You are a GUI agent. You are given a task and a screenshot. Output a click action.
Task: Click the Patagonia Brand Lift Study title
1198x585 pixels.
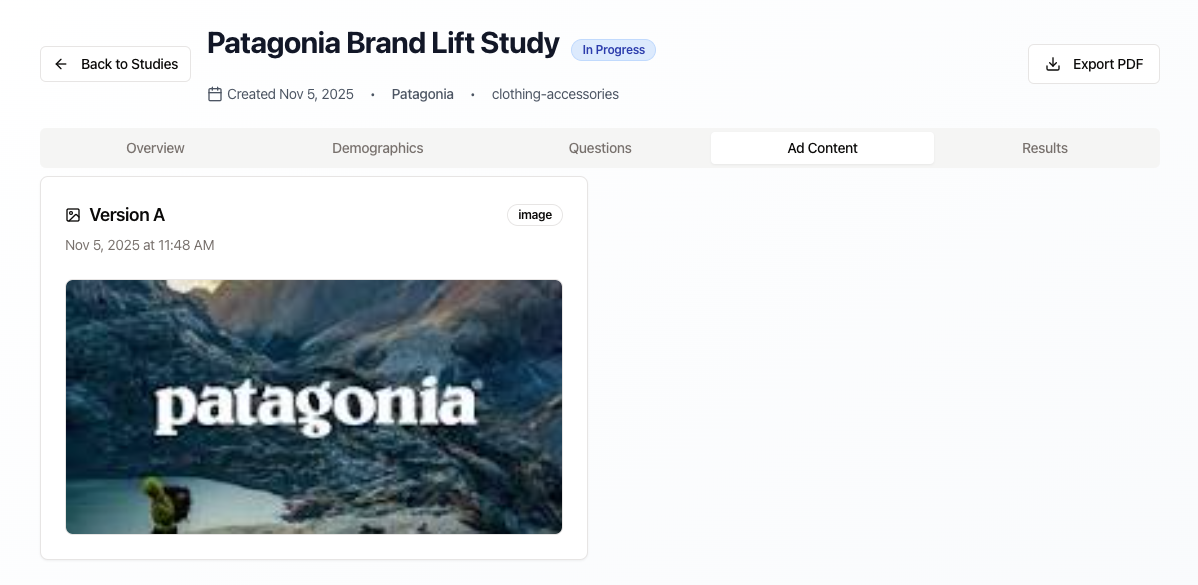tap(383, 43)
